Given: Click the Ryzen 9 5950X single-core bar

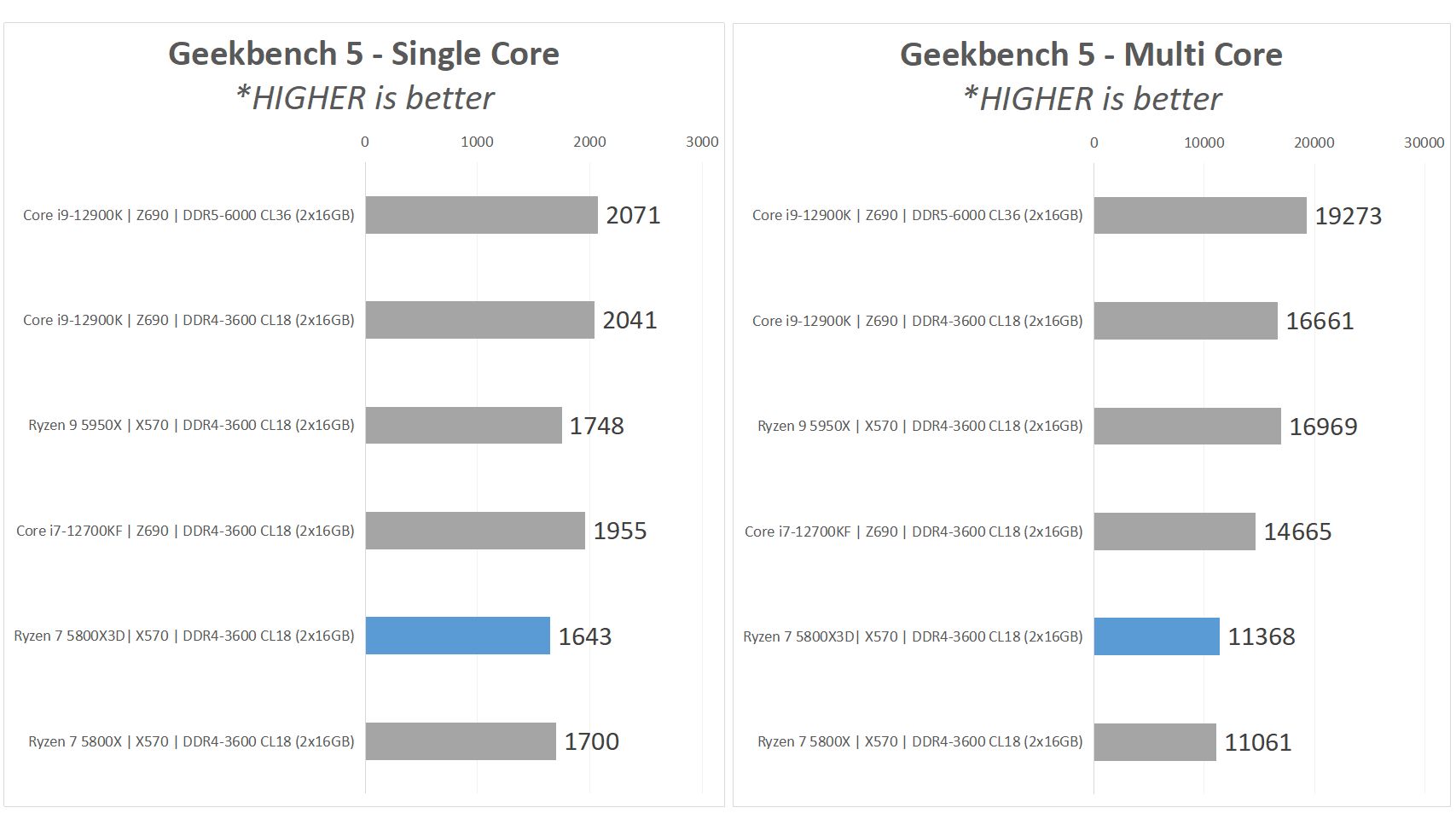Looking at the screenshot, I should (x=463, y=425).
